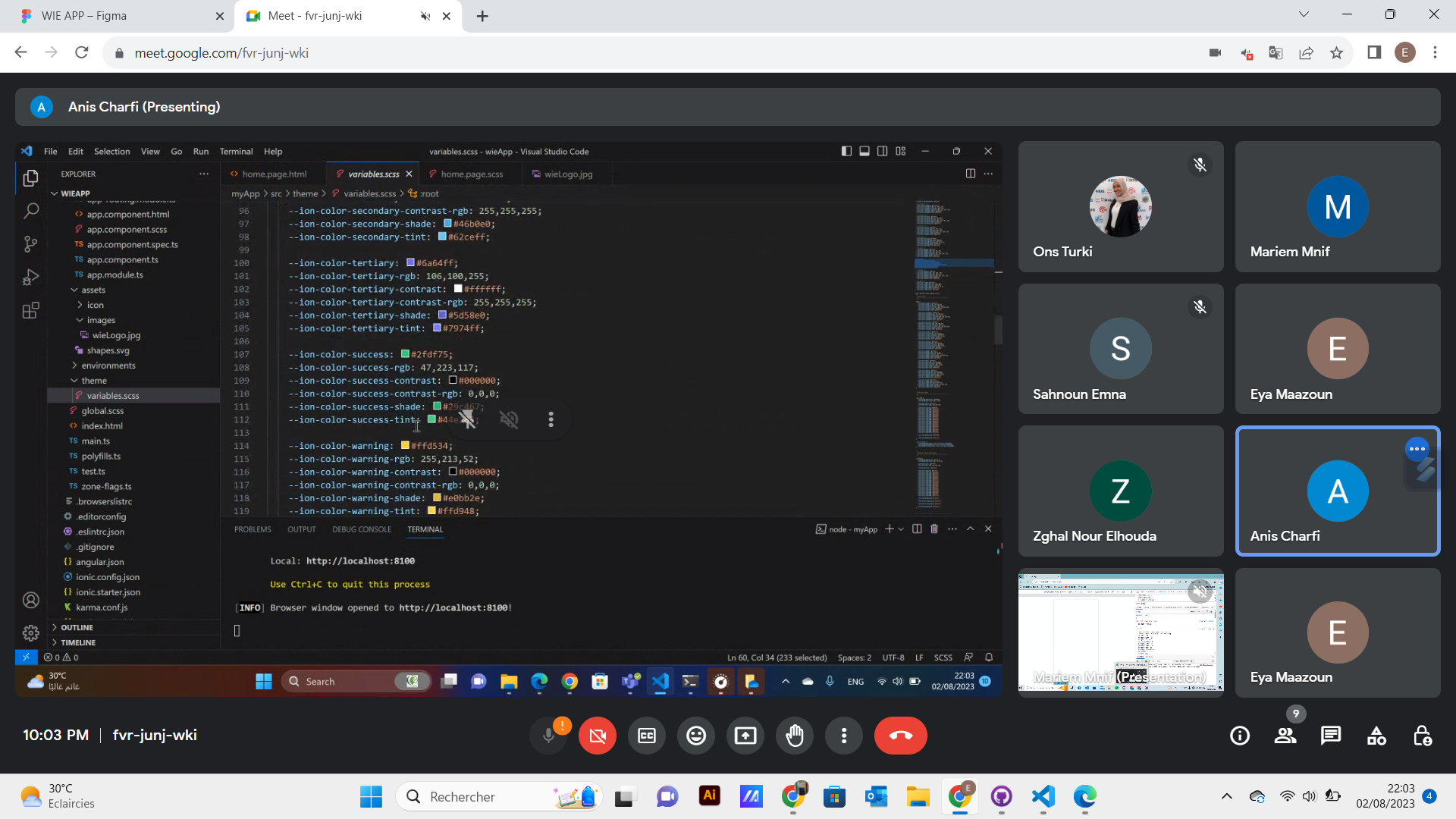Select variables.scss in the file explorer

(x=112, y=395)
